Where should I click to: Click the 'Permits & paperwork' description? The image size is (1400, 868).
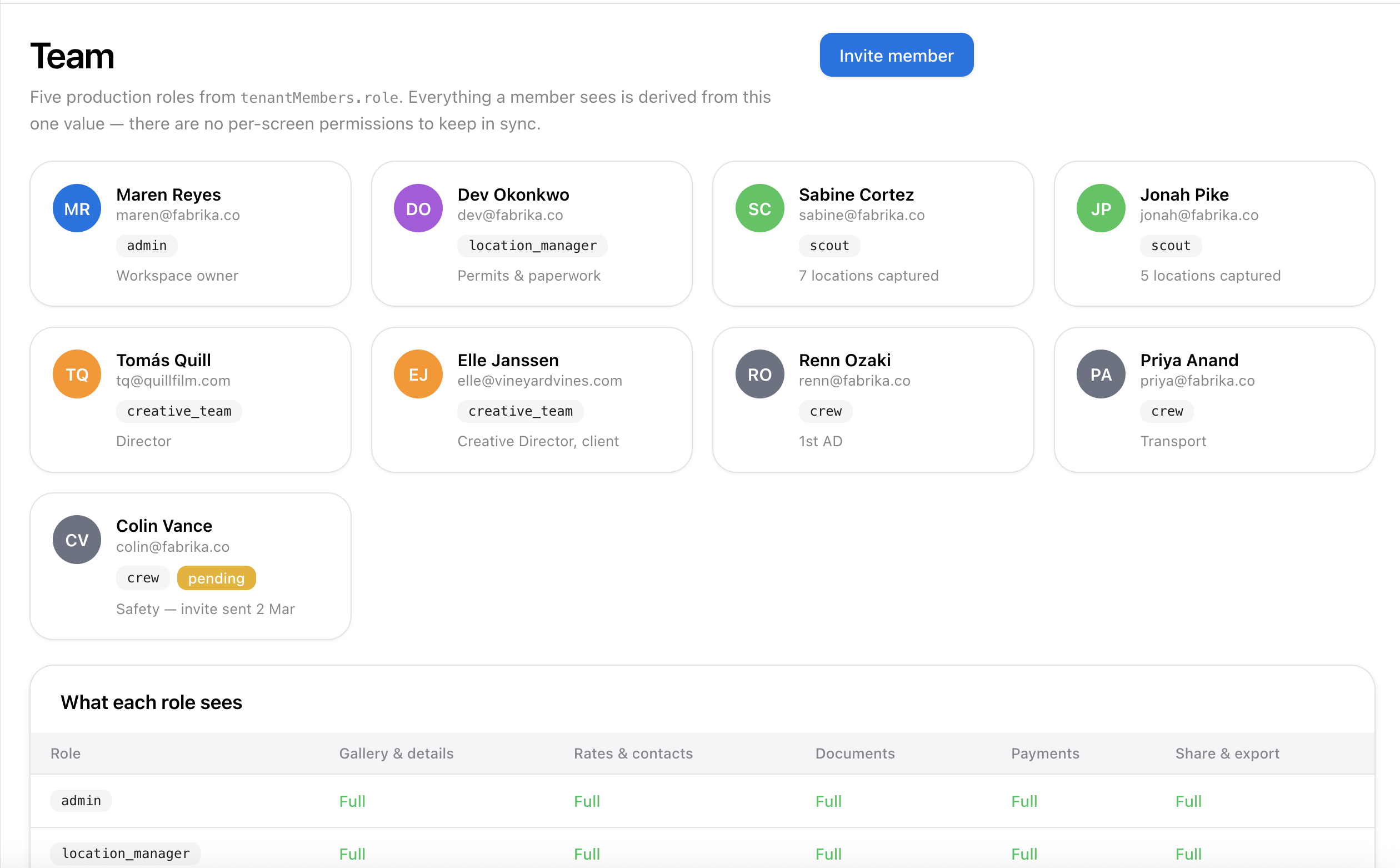528,276
